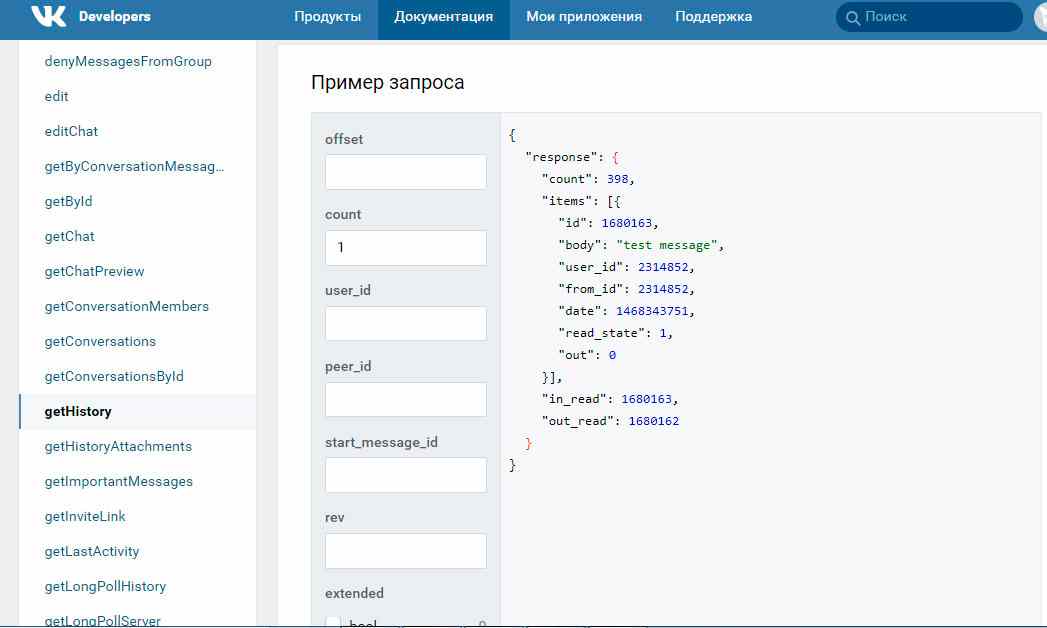
Task: Toggle the extended bool checkbox
Action: point(334,623)
